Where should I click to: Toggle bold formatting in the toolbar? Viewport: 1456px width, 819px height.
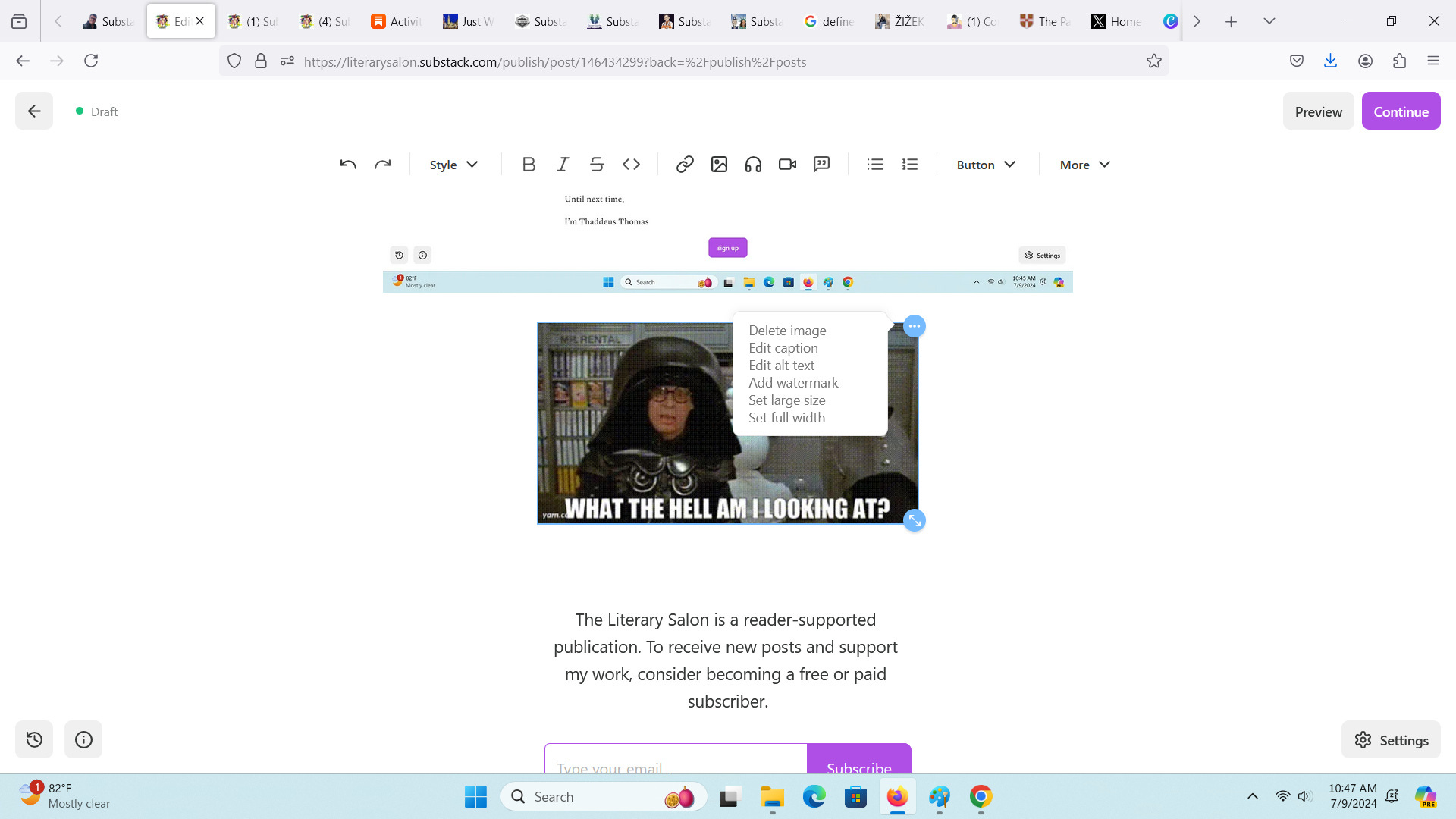pos(529,165)
